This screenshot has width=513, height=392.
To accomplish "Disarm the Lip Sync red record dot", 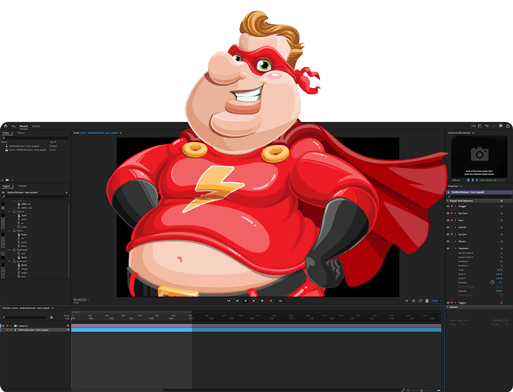I will [452, 234].
